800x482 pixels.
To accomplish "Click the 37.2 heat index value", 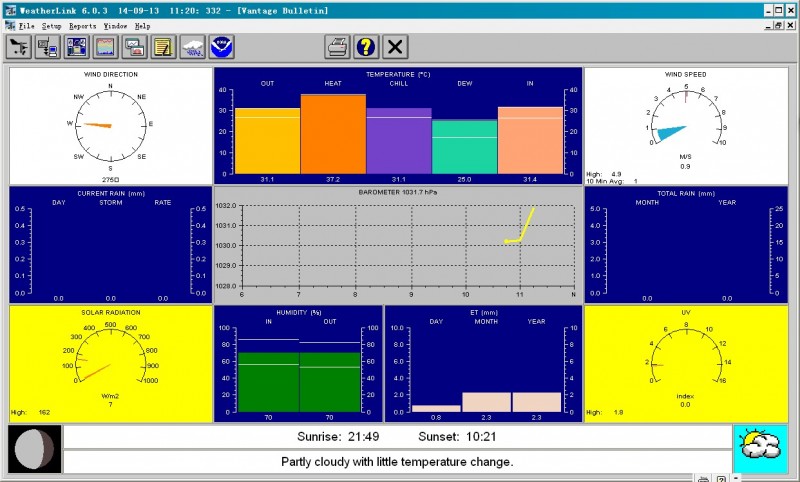I will [x=333, y=180].
